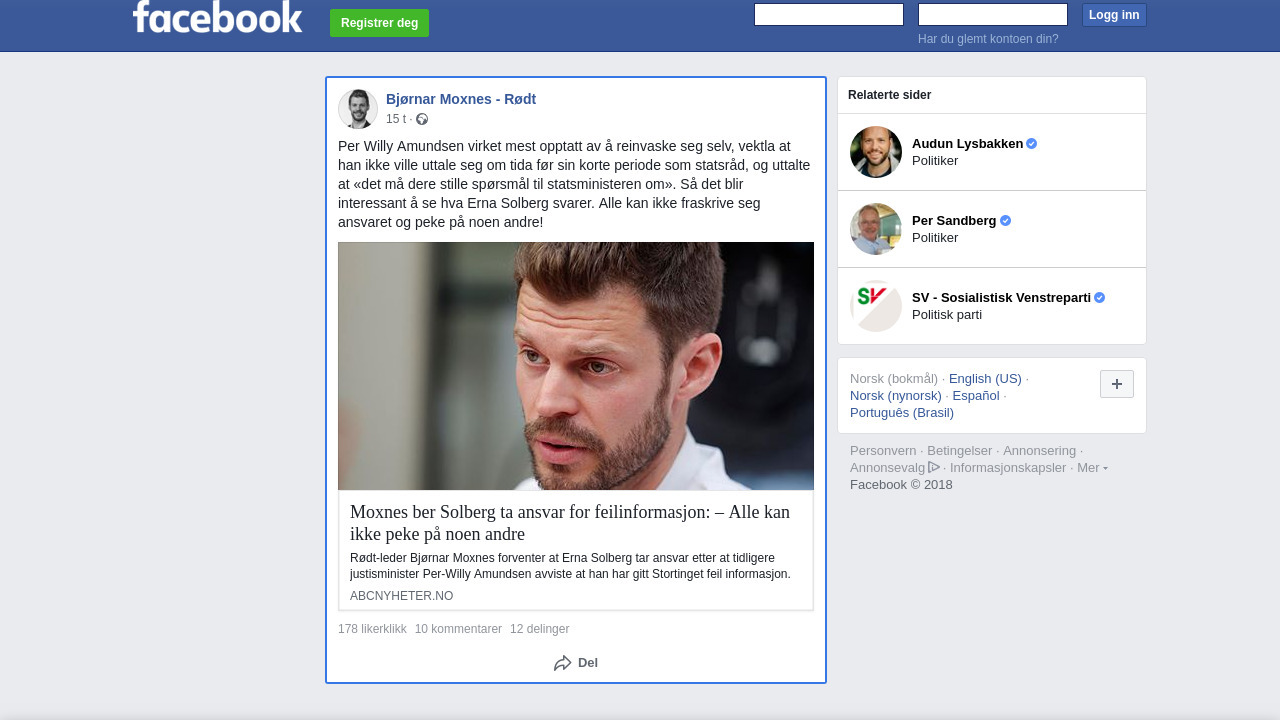
Task: Open the 'Moxnes ber Solberg ta ansvar' headline
Action: coord(570,523)
